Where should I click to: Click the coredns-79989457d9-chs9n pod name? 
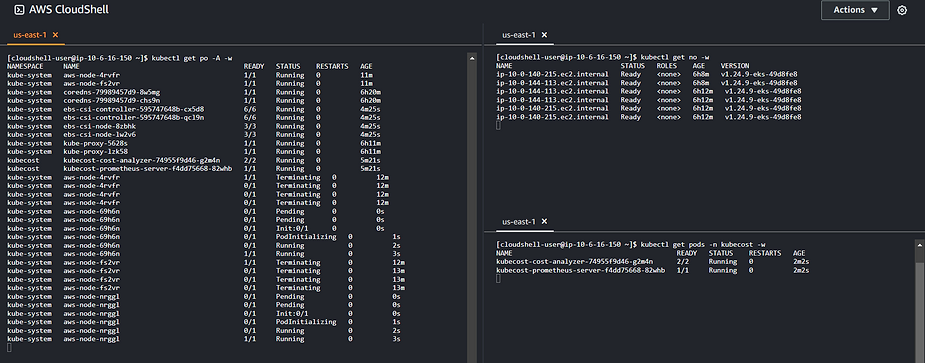pyautogui.click(x=111, y=101)
